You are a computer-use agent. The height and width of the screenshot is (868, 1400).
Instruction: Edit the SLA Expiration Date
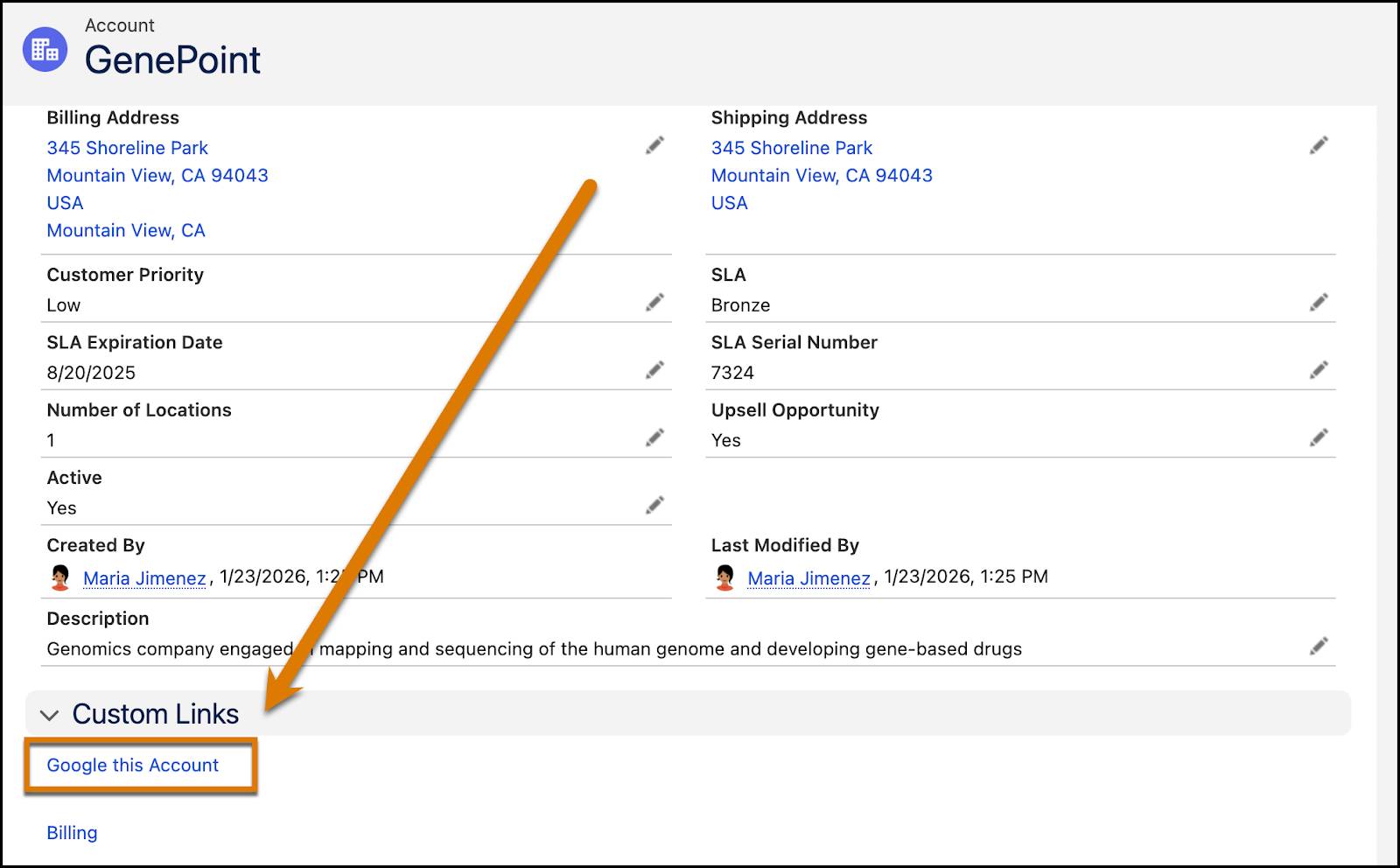pyautogui.click(x=654, y=370)
